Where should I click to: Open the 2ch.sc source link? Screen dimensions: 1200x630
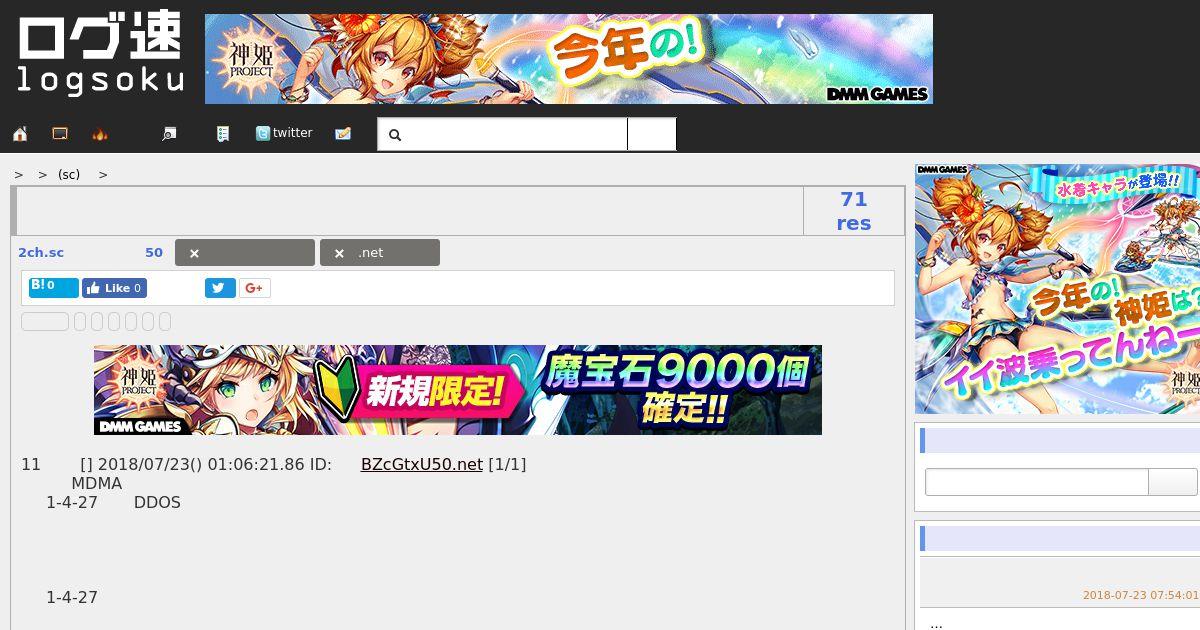point(41,253)
